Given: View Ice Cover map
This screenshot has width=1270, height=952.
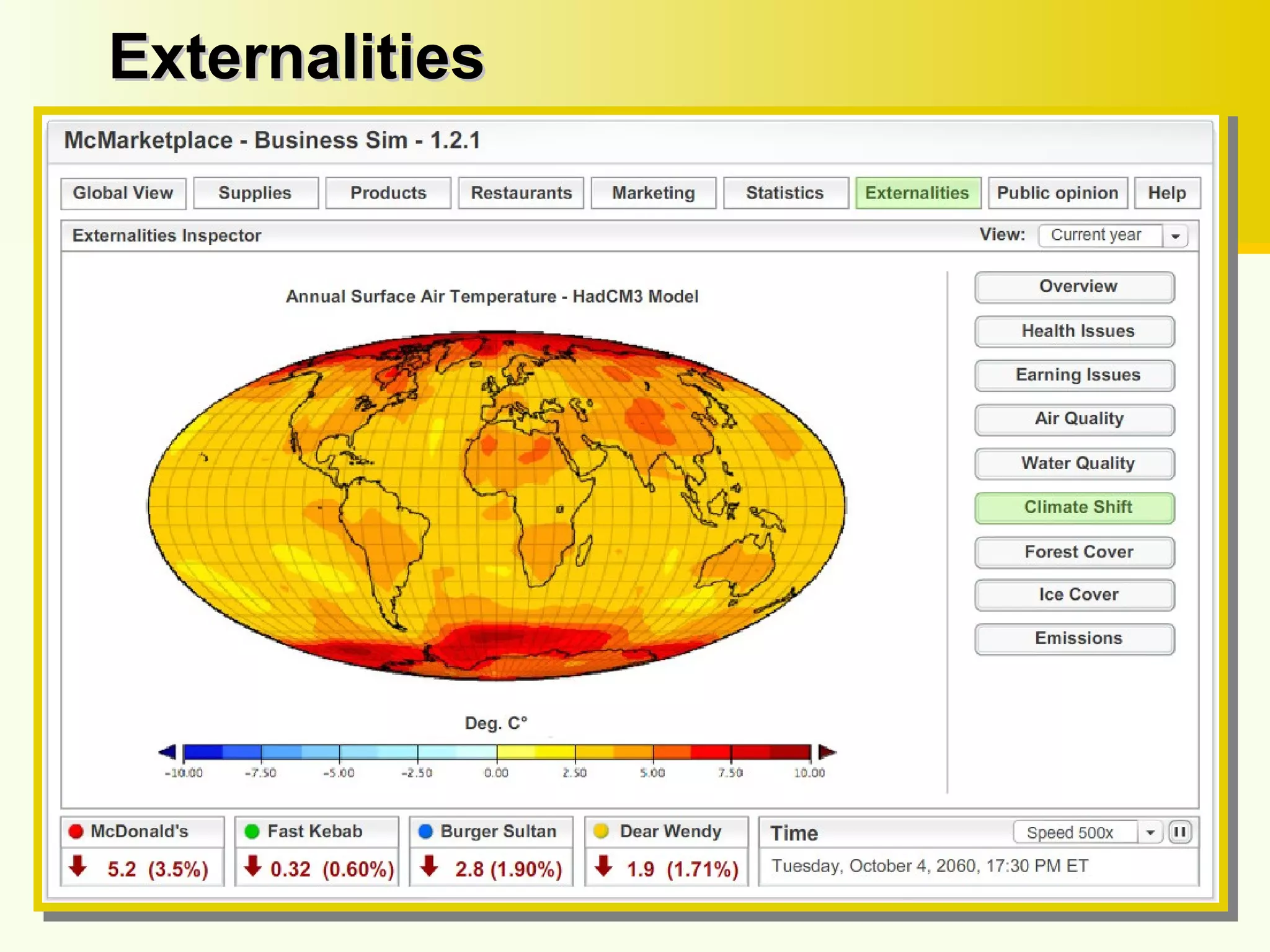Looking at the screenshot, I should coord(1075,595).
